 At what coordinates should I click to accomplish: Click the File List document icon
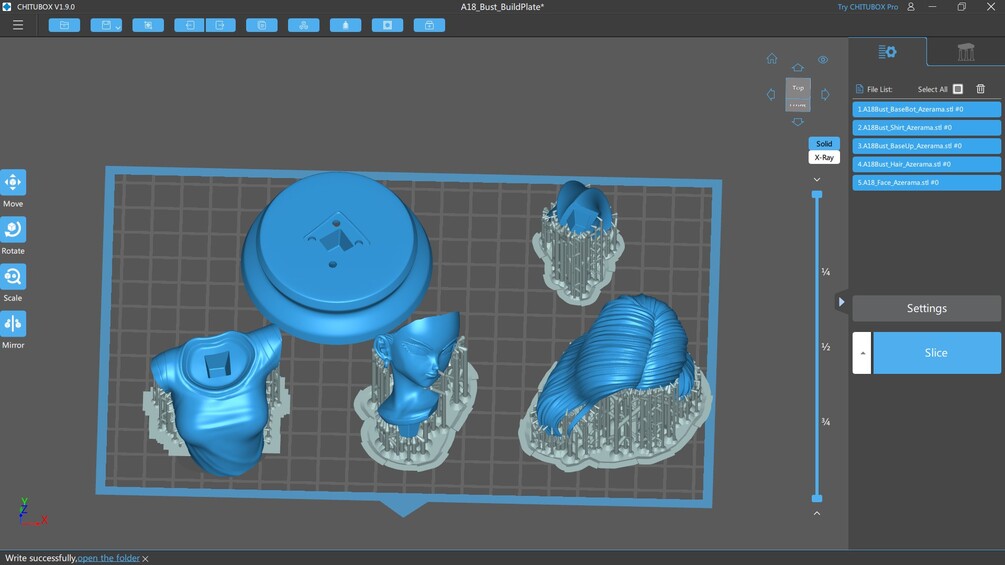click(859, 89)
